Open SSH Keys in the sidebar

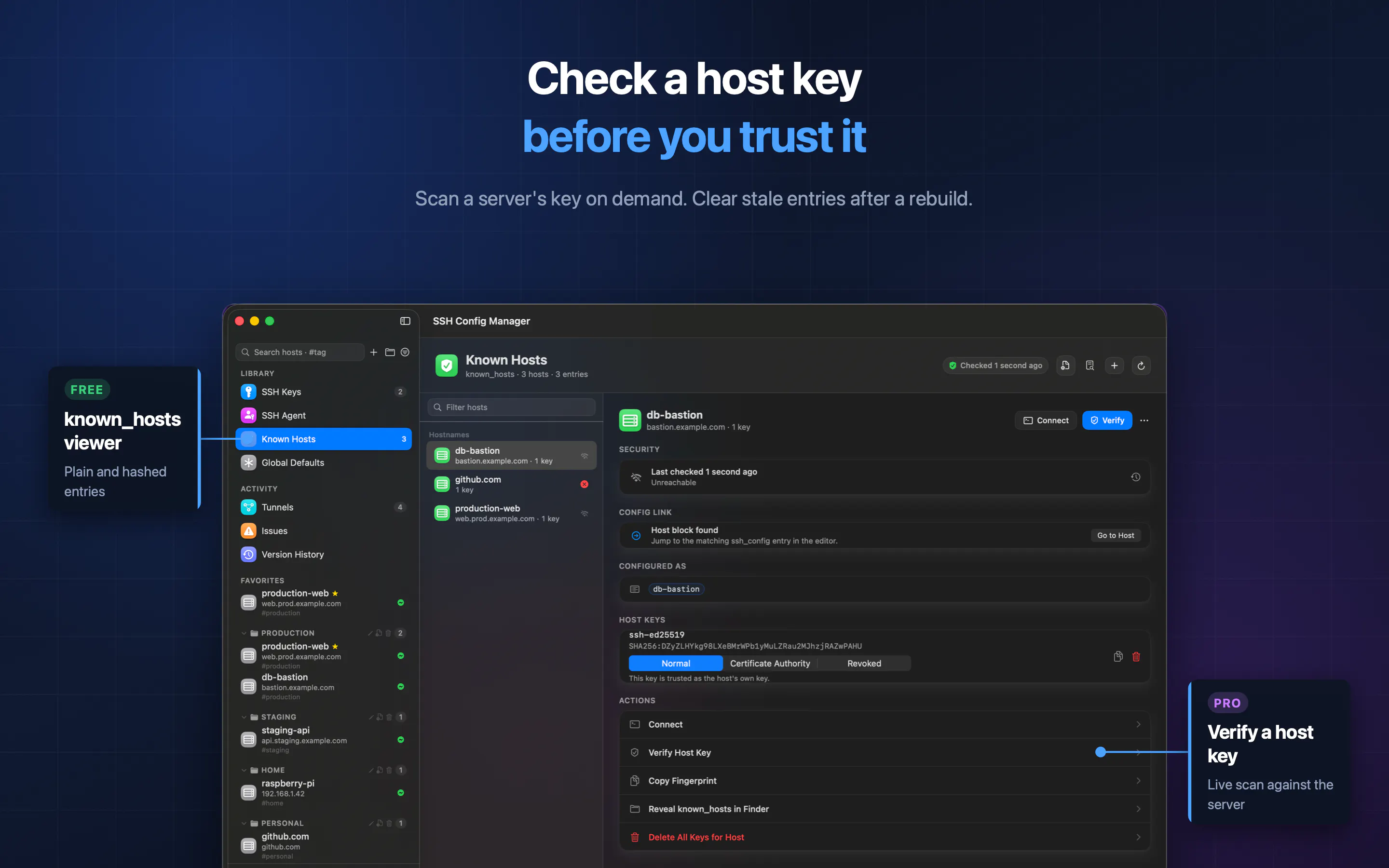(x=323, y=392)
